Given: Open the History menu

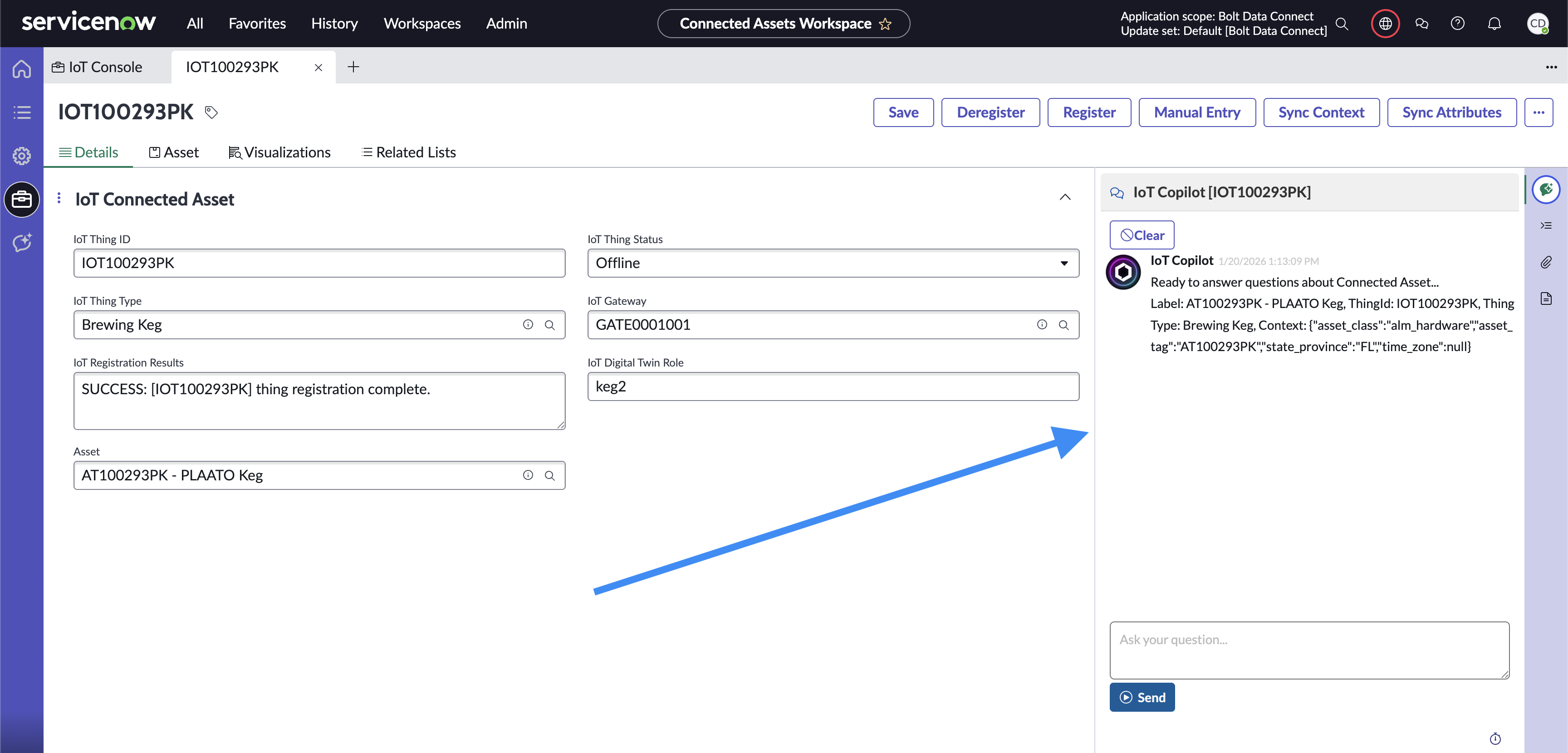Looking at the screenshot, I should [x=334, y=24].
